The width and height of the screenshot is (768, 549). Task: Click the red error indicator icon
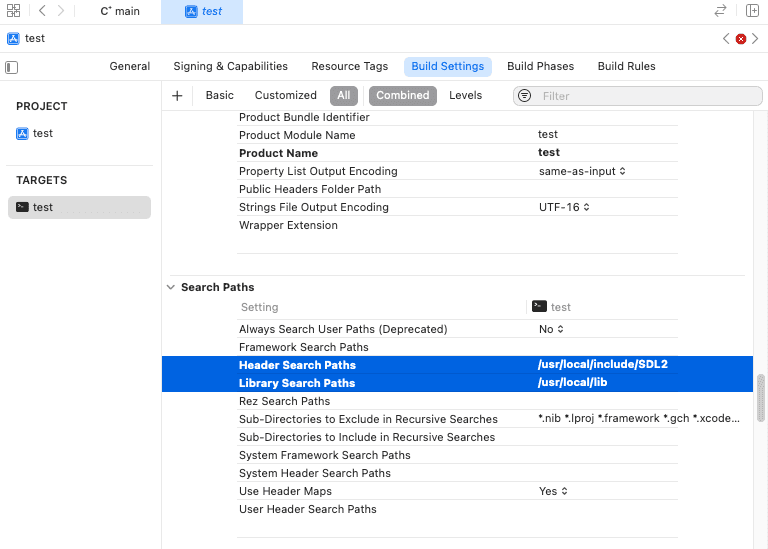tap(740, 39)
